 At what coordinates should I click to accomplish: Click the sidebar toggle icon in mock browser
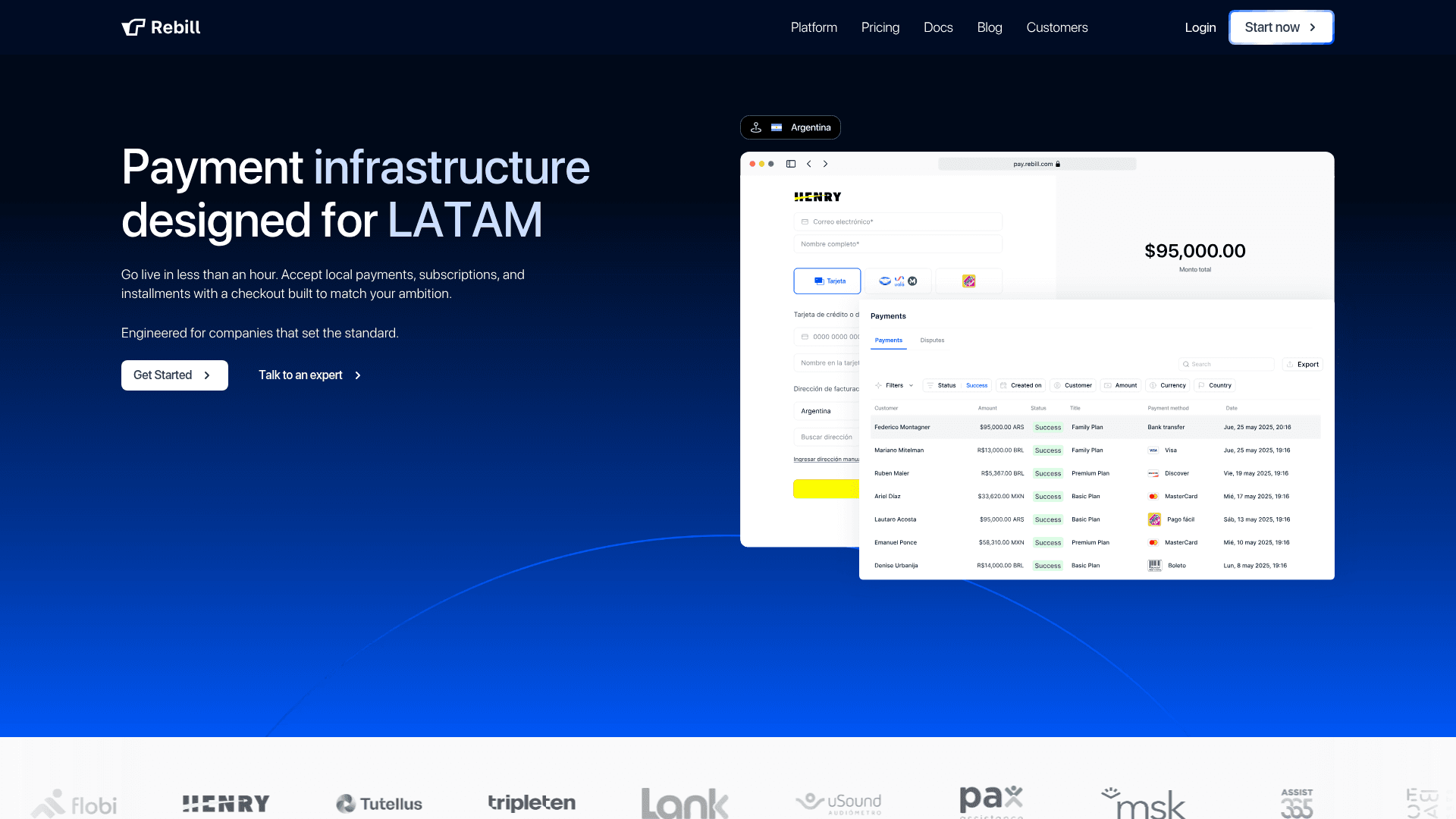[x=791, y=164]
